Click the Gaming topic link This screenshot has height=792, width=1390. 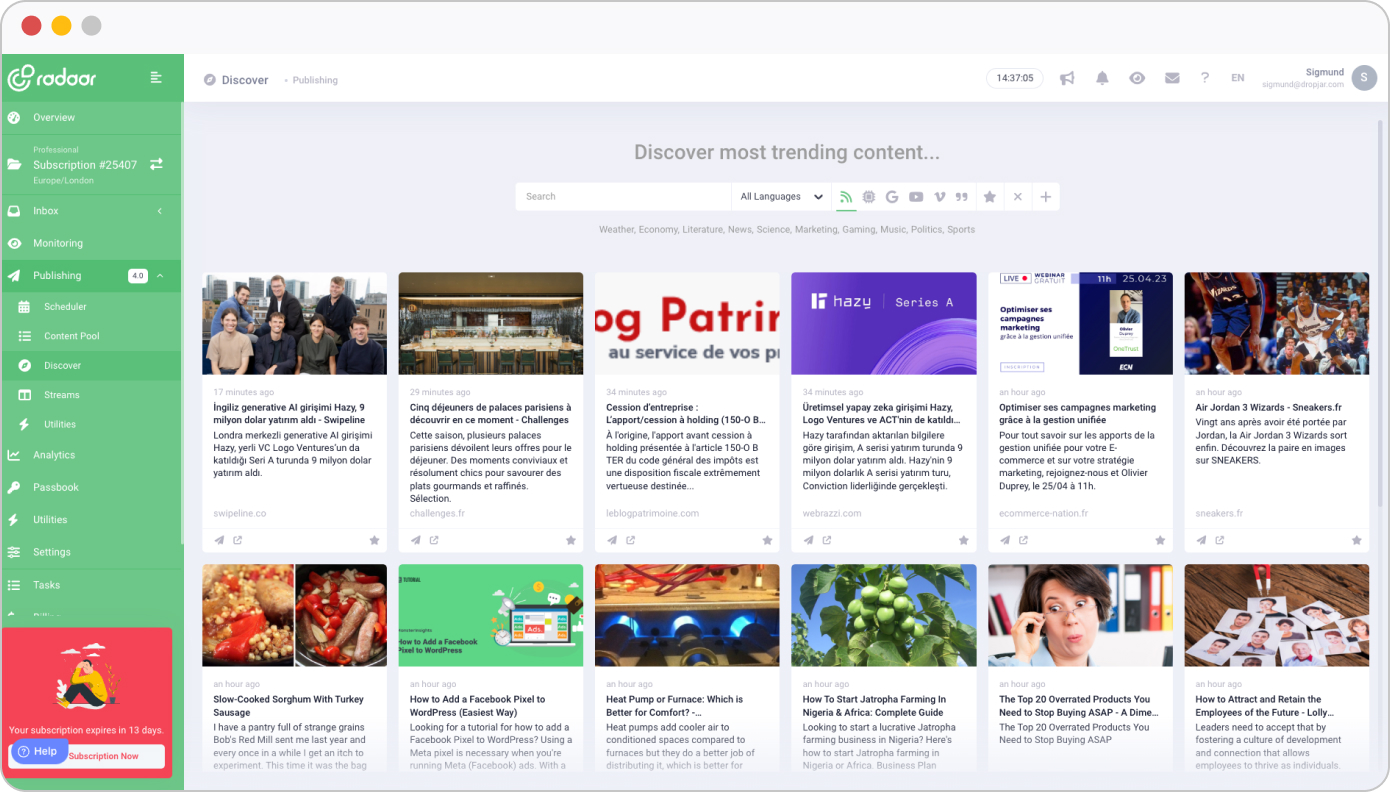pos(858,230)
